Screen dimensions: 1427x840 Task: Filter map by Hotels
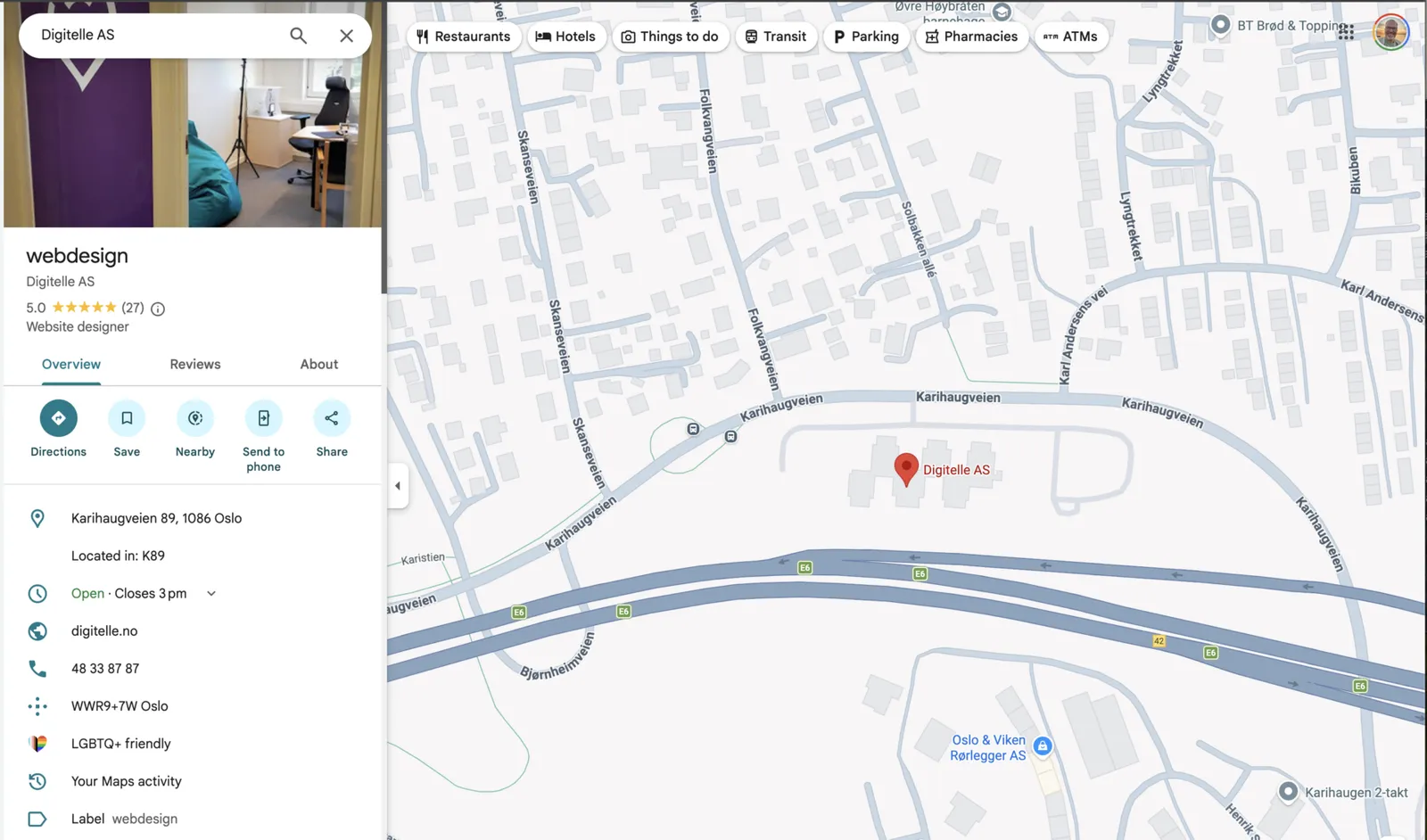tap(565, 37)
